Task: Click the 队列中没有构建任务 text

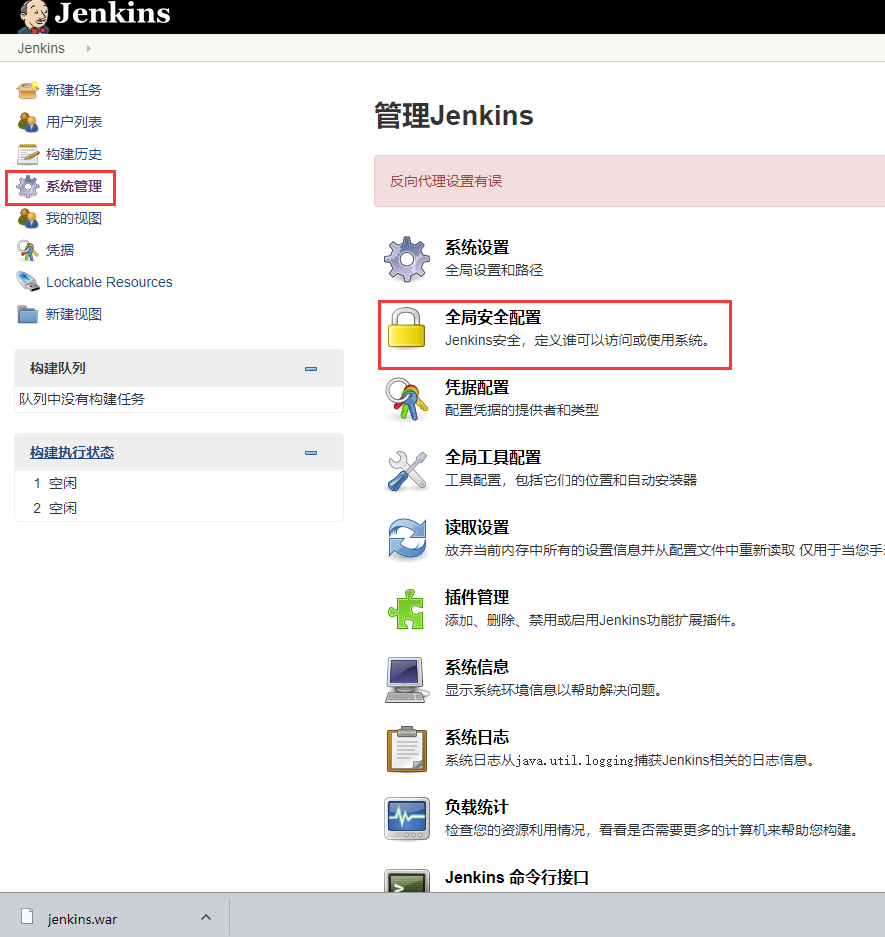Action: coord(82,399)
